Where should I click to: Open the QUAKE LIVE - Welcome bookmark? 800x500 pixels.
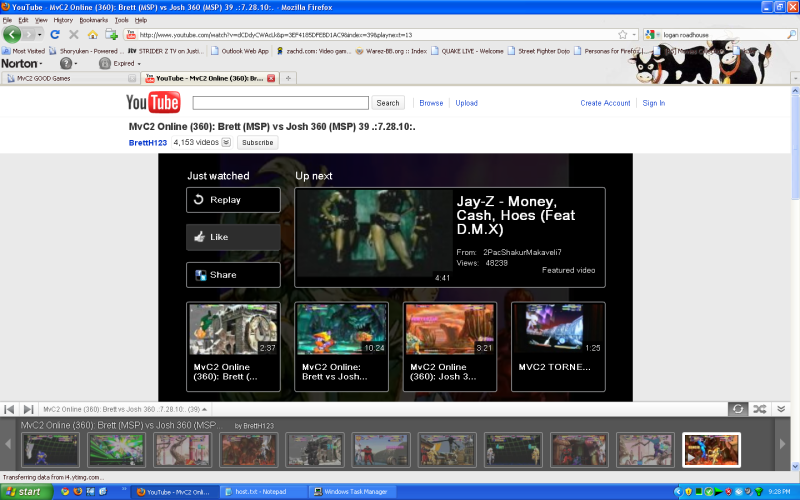point(467,51)
